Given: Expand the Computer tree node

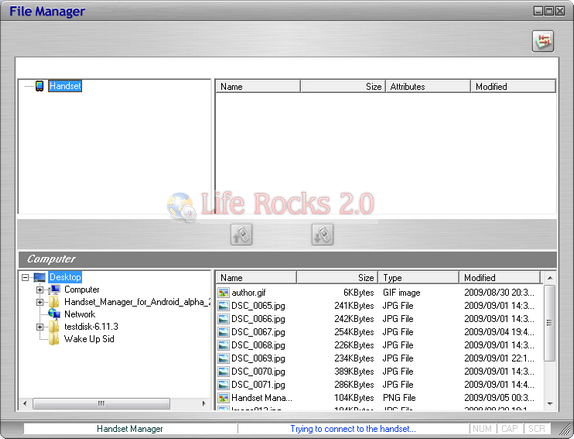Looking at the screenshot, I should point(40,290).
